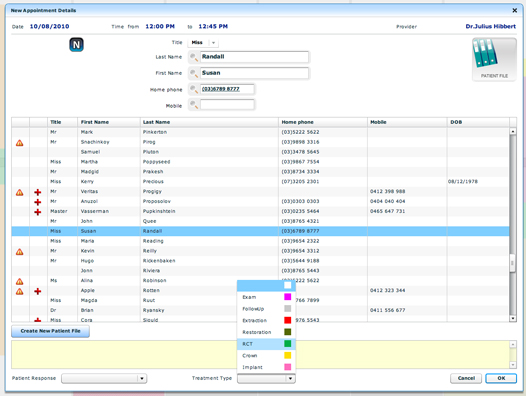Click red cross icon in Vasserman Pupkinshtein row
Viewport: 526px width, 396px height.
click(38, 212)
